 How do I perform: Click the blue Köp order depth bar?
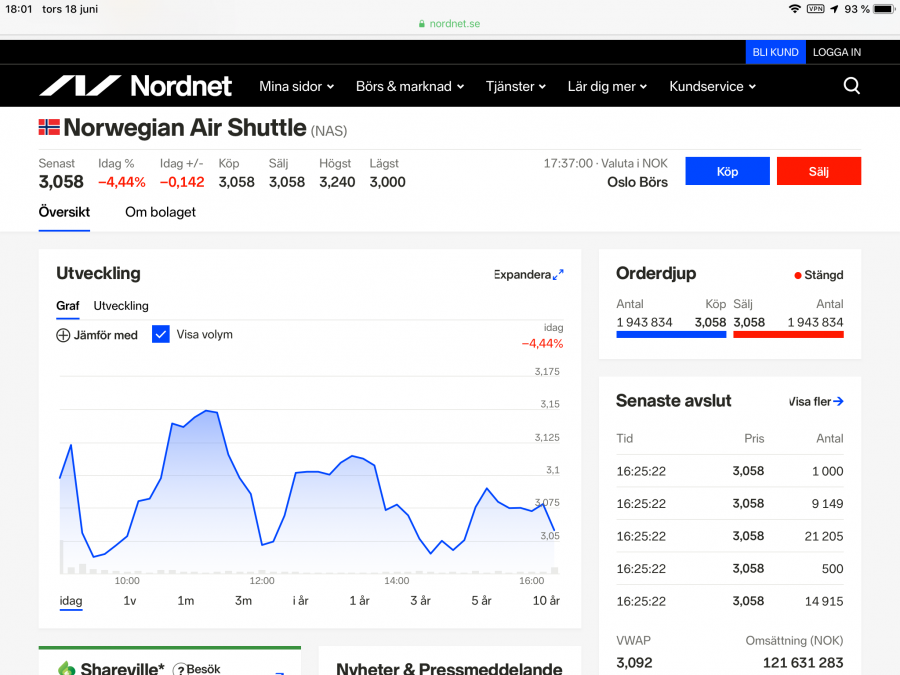[x=671, y=334]
